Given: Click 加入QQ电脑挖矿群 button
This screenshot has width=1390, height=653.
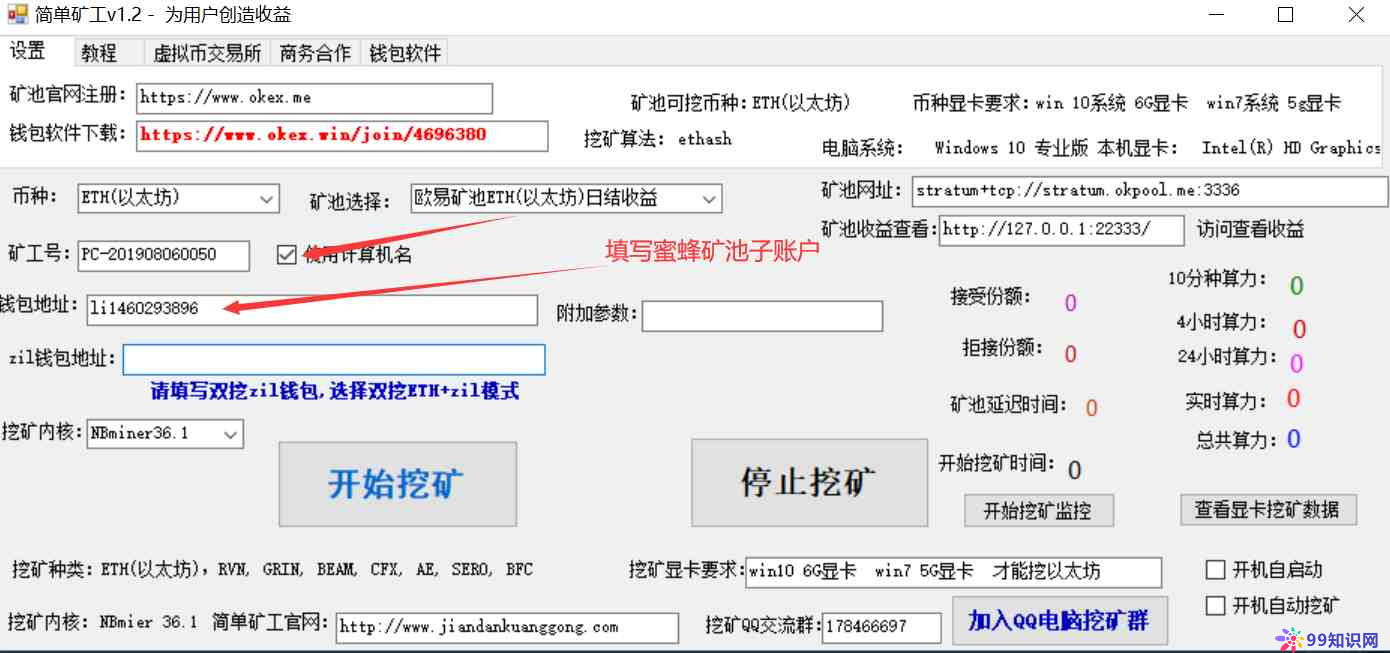Looking at the screenshot, I should pyautogui.click(x=1059, y=621).
